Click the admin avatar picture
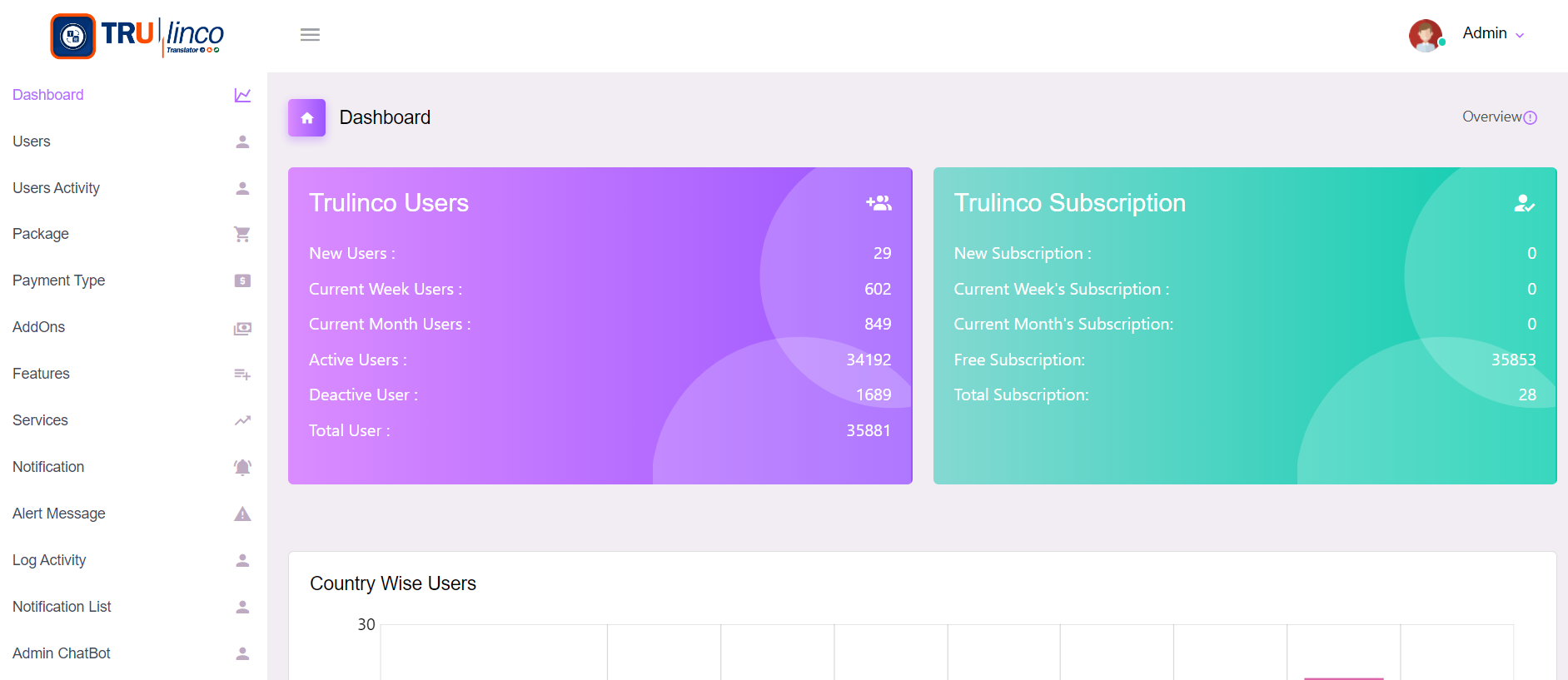The width and height of the screenshot is (1568, 680). click(1425, 35)
